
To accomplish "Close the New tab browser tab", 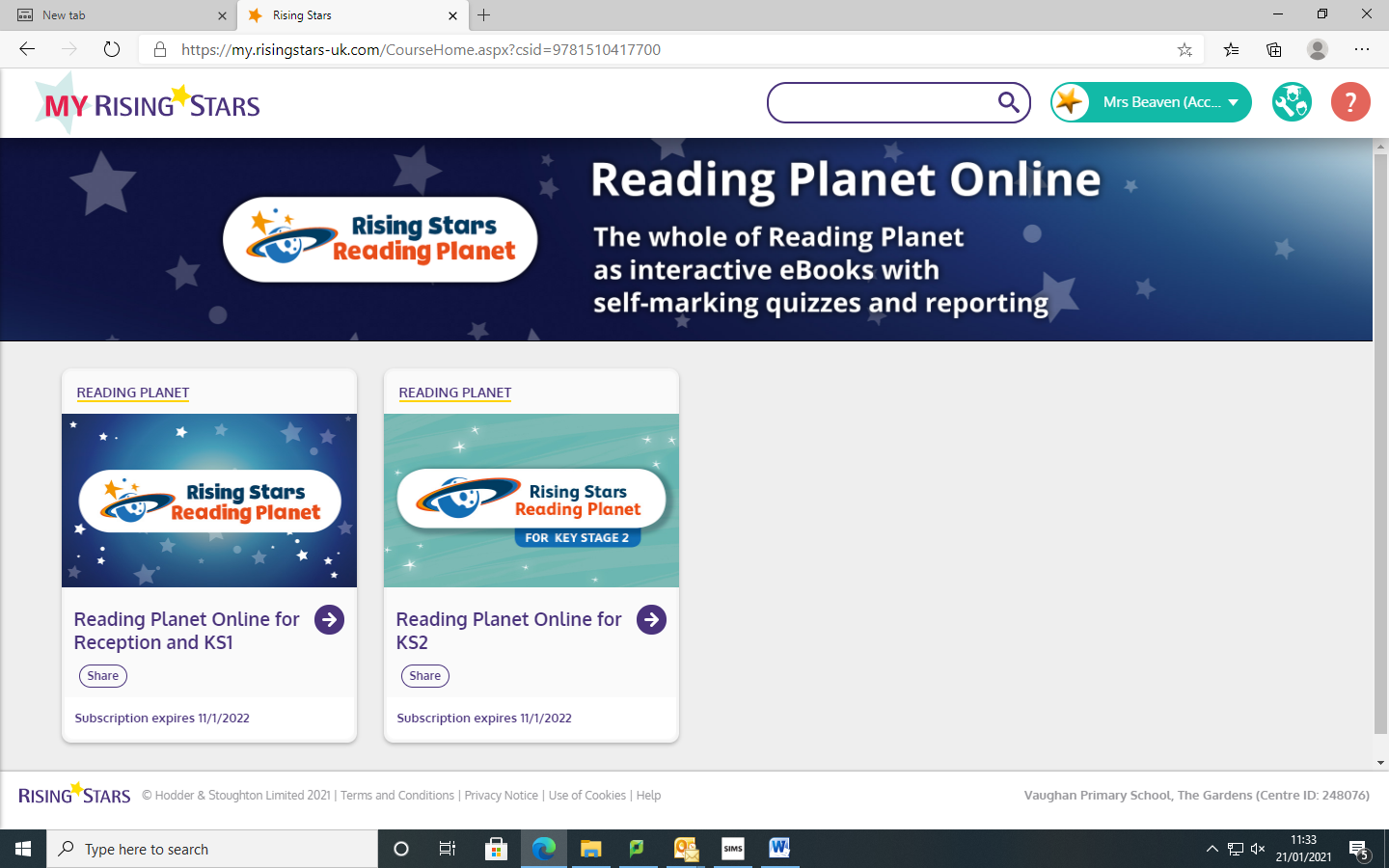I will (x=222, y=15).
